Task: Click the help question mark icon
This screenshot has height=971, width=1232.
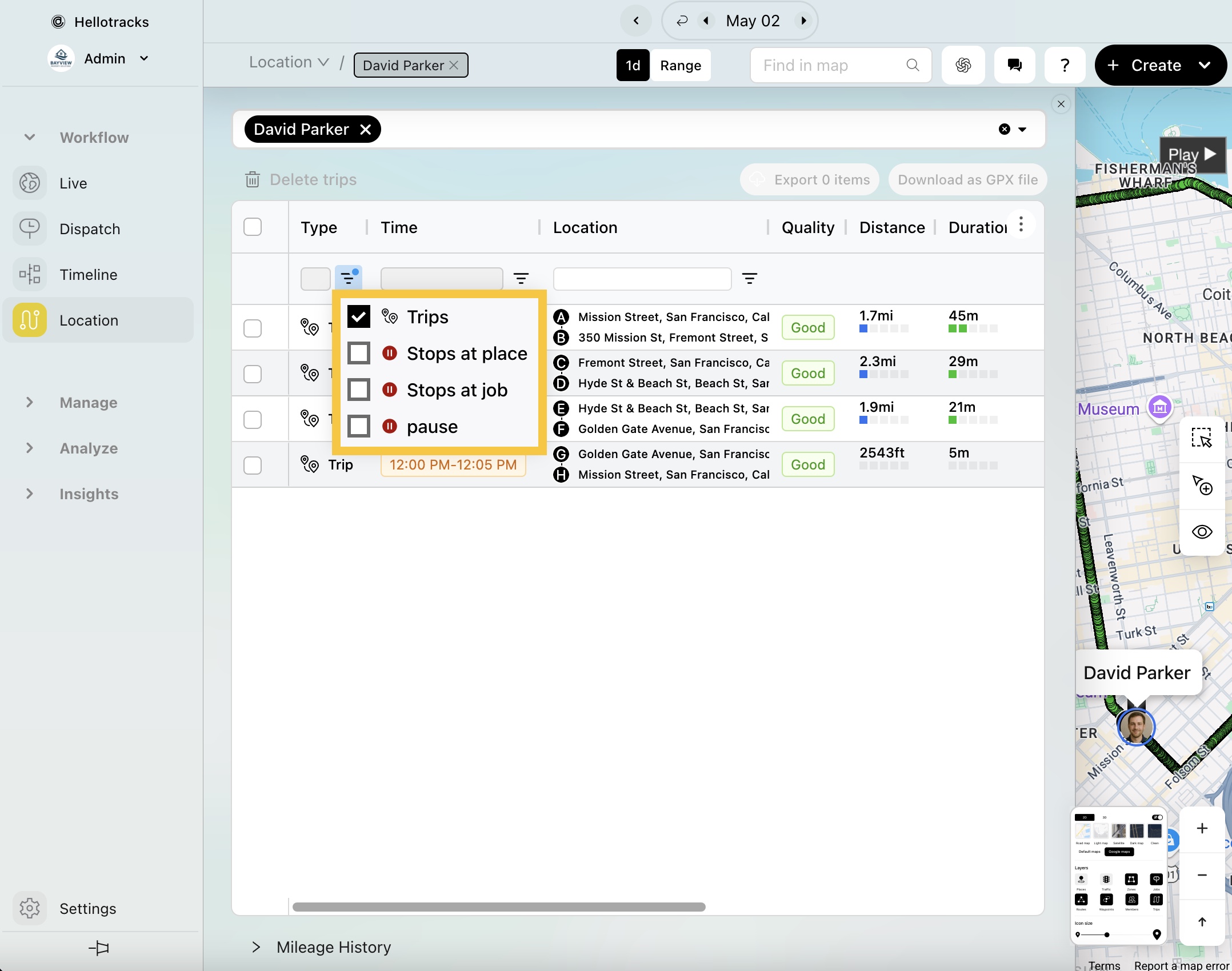Action: pyautogui.click(x=1064, y=65)
